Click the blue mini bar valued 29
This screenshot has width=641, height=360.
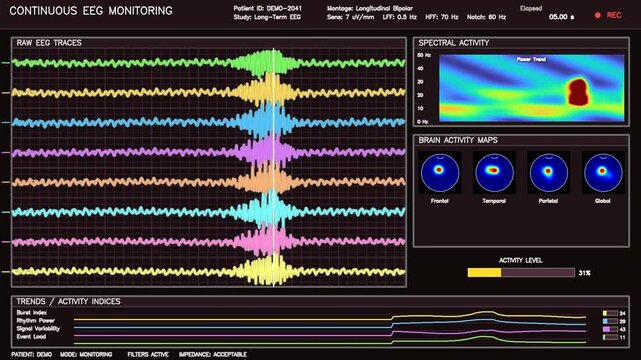(x=610, y=321)
